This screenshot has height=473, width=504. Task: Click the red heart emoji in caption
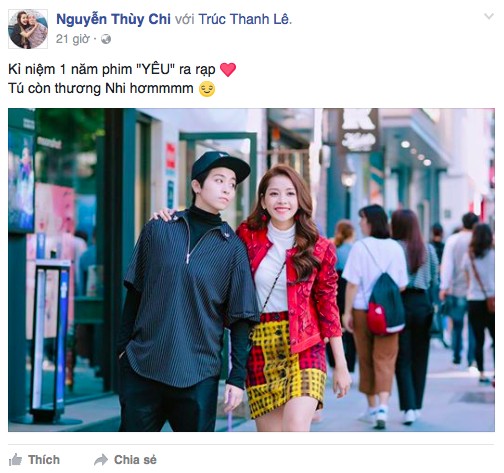(x=228, y=70)
